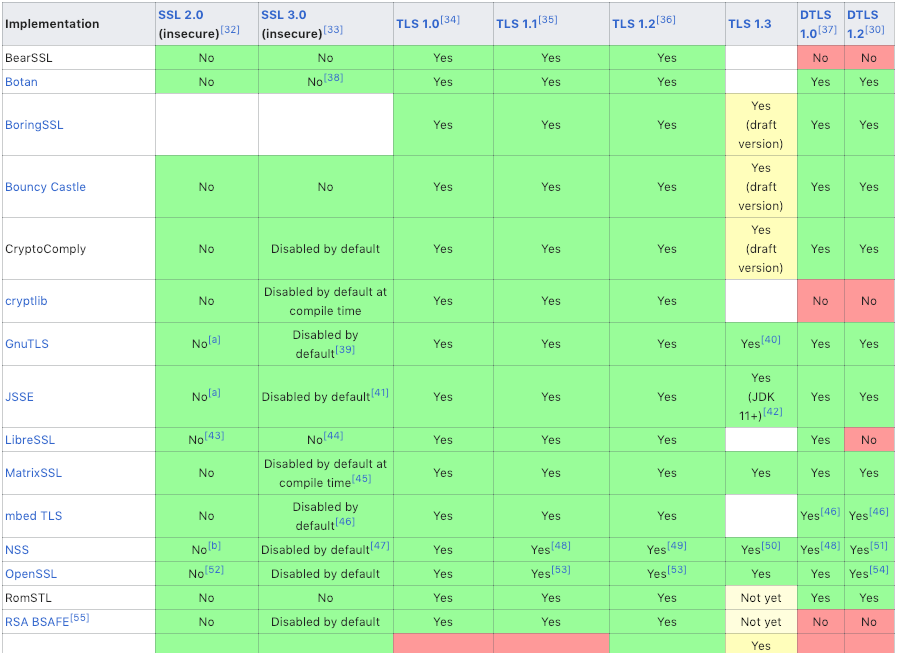
Task: Open the SSL 3.0 header link
Action: (283, 15)
